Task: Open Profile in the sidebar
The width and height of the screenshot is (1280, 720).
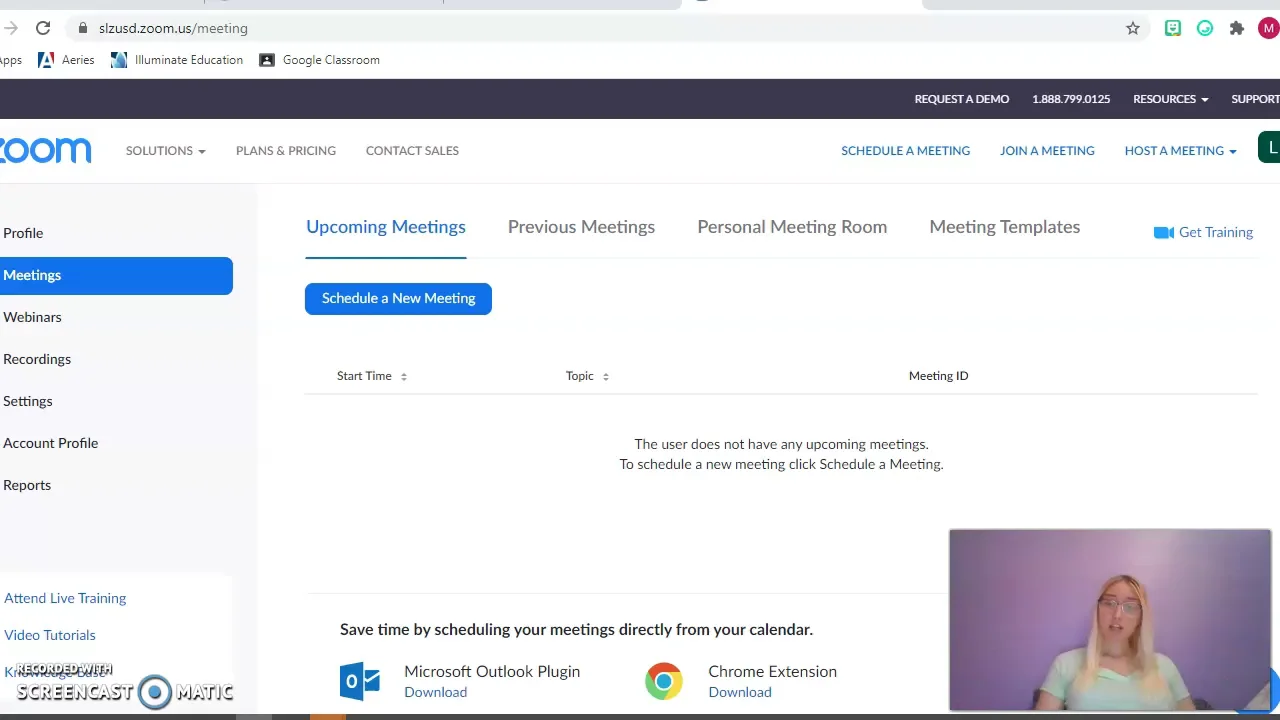Action: [23, 233]
